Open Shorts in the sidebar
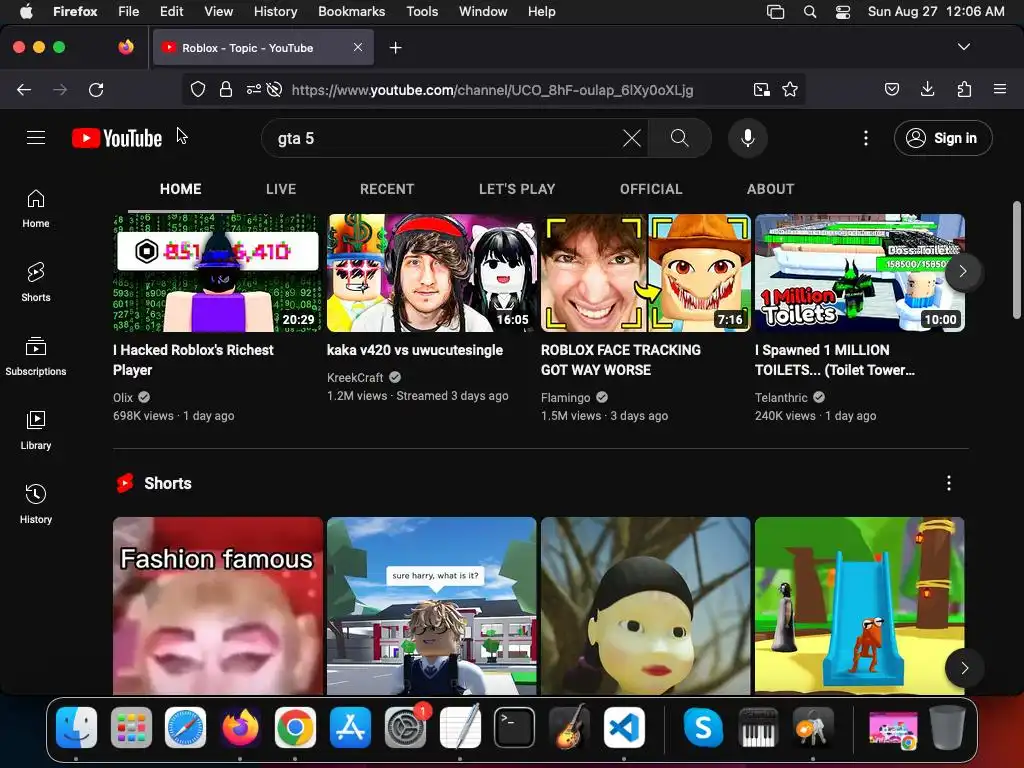This screenshot has width=1024, height=768. tap(36, 282)
